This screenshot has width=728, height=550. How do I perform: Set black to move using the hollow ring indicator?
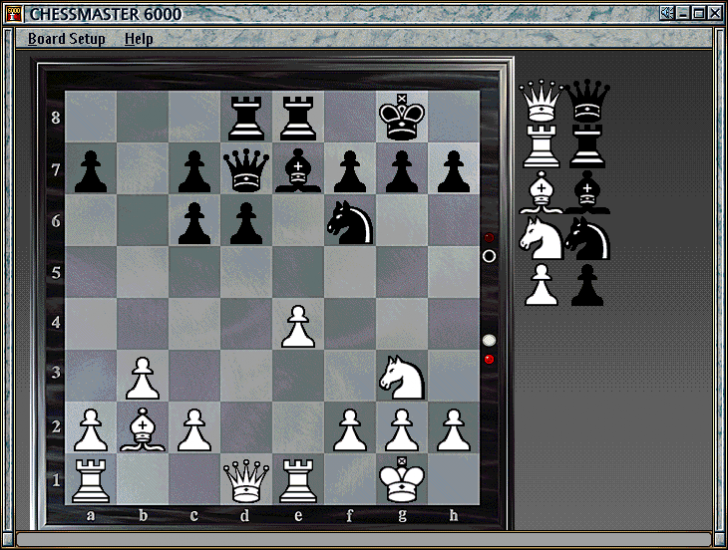click(489, 256)
